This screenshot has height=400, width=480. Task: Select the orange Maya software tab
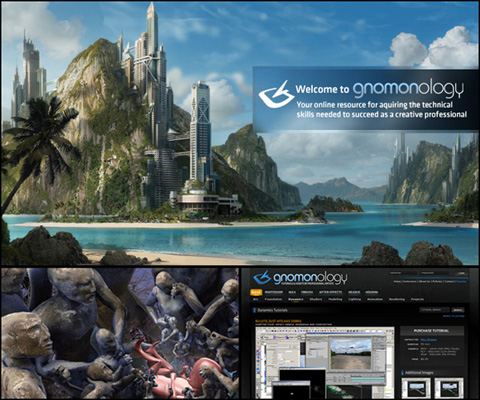pos(256,292)
